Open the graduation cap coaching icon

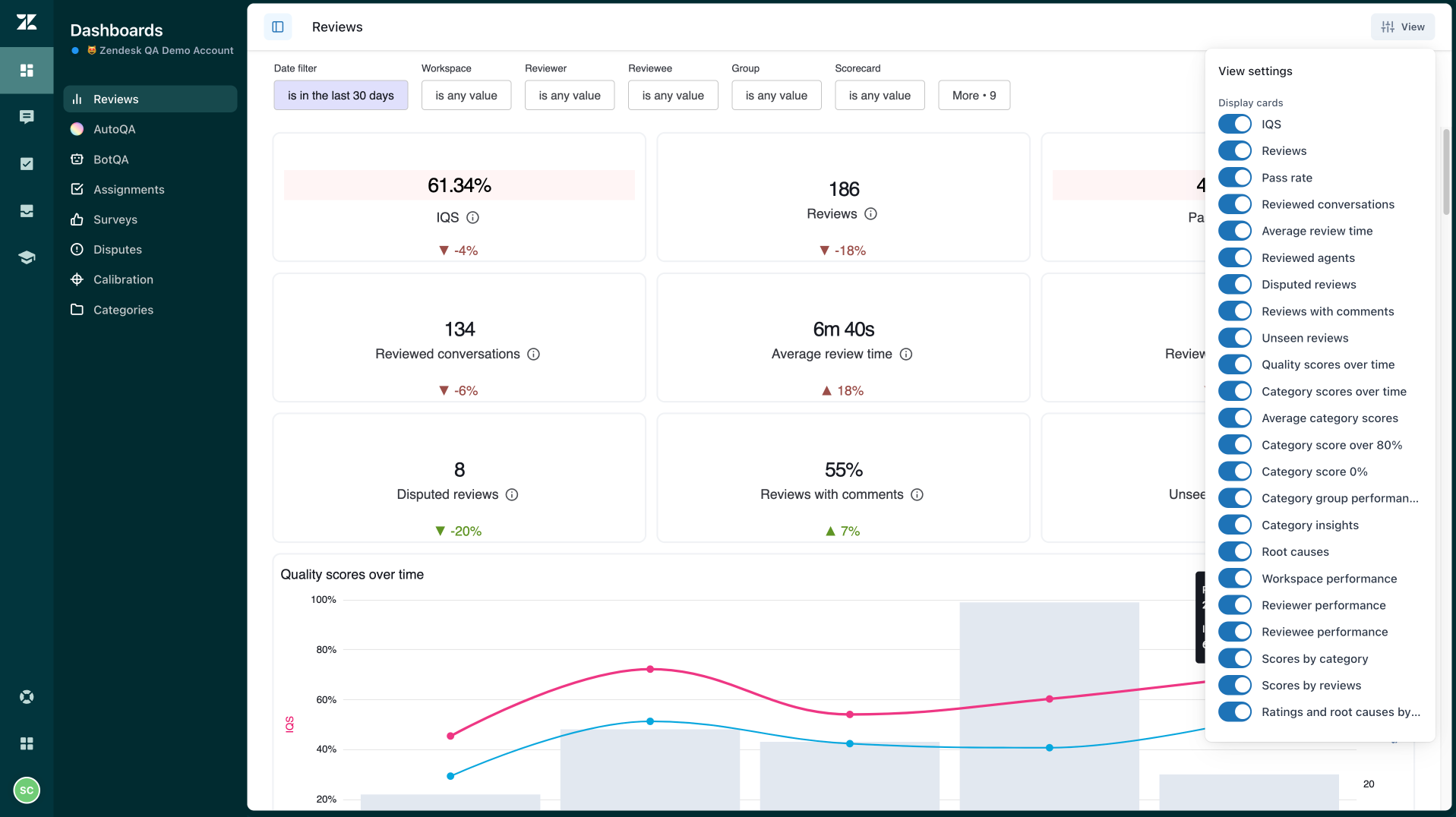point(27,257)
